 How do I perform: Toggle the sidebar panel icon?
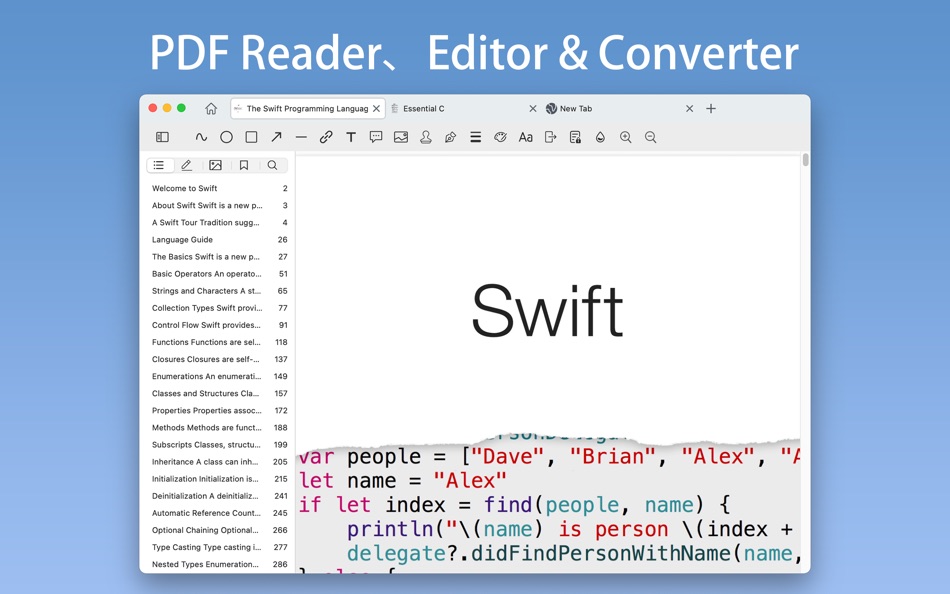click(162, 137)
